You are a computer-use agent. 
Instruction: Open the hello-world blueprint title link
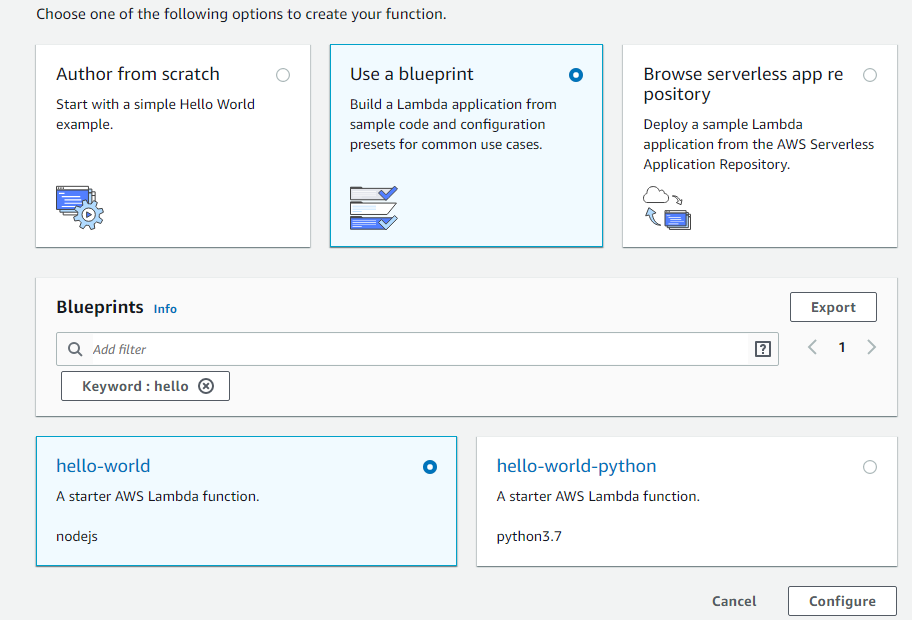tap(103, 466)
